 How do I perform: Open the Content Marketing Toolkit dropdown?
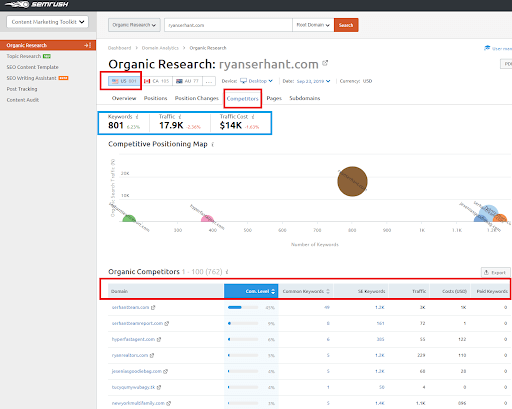point(47,22)
